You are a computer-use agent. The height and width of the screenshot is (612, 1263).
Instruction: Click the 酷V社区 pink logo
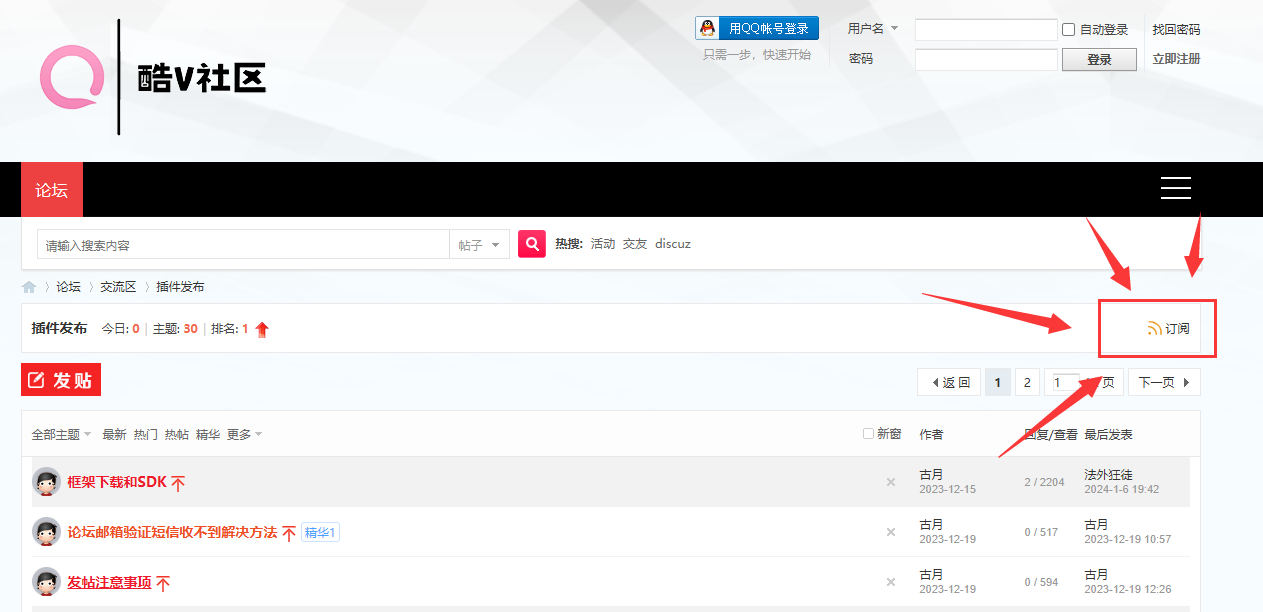pos(71,77)
